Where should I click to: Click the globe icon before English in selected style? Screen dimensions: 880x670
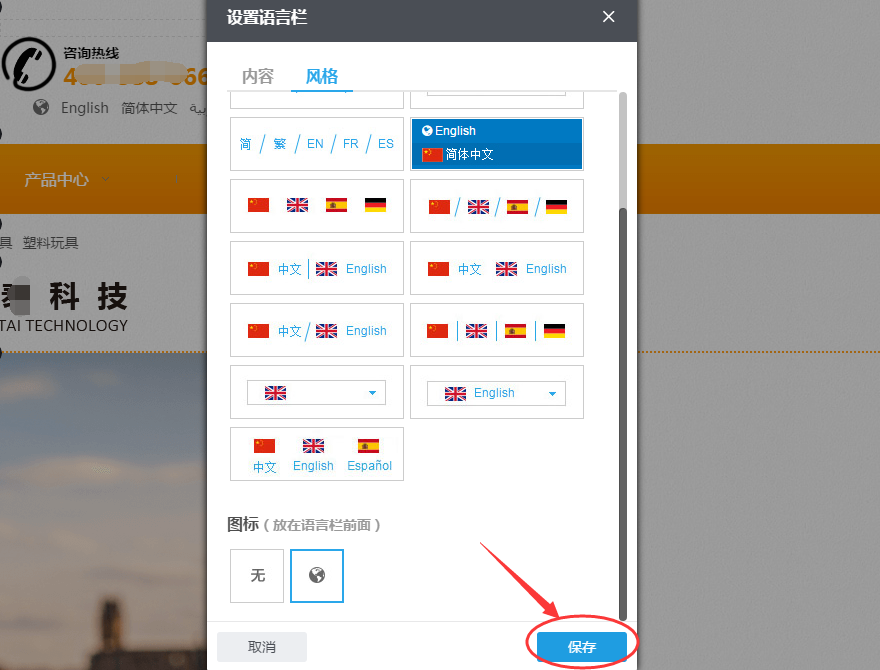click(x=426, y=129)
